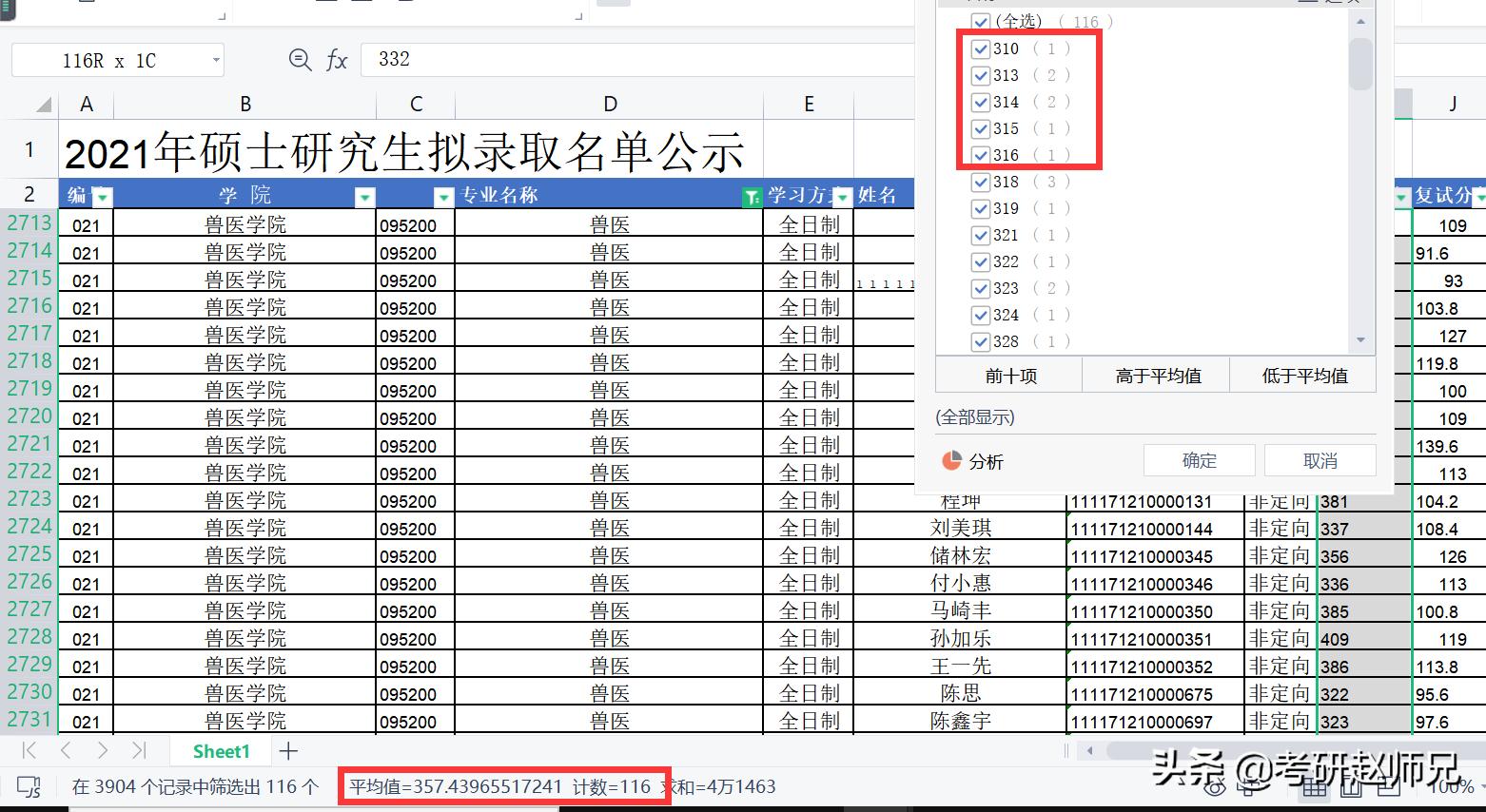The width and height of the screenshot is (1486, 812).
Task: Click the 分析 pie chart analysis icon
Action: [952, 460]
